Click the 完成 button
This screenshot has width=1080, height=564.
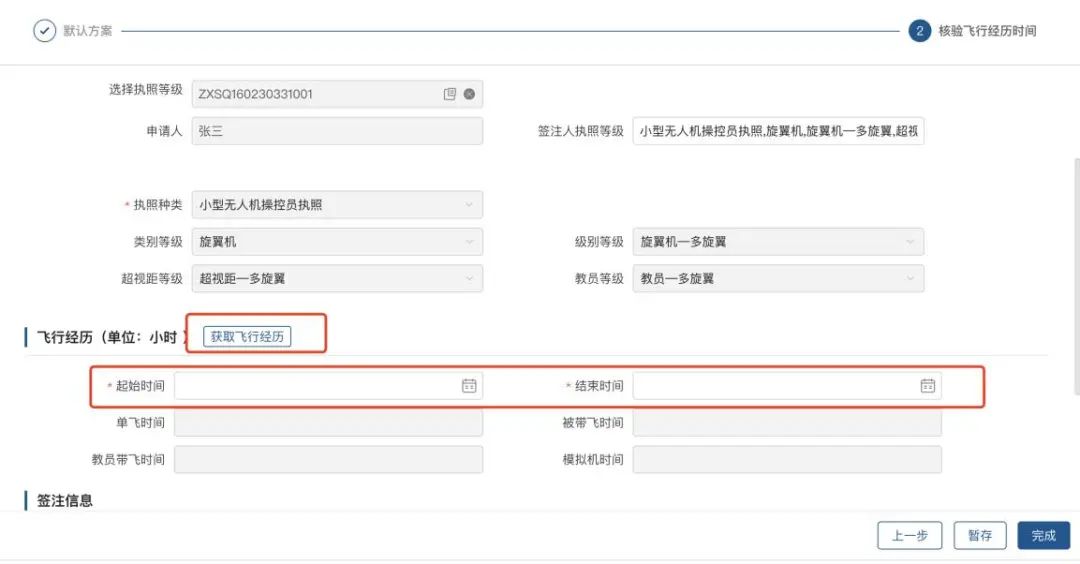pyautogui.click(x=1043, y=535)
